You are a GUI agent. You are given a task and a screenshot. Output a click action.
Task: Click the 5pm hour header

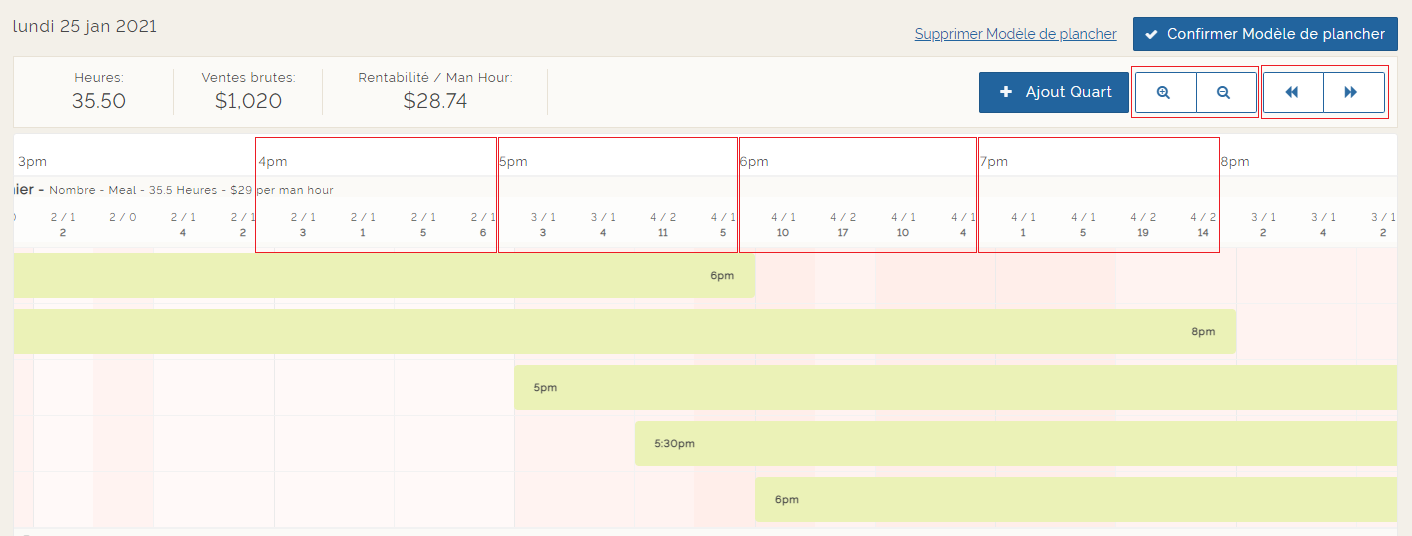coord(513,161)
